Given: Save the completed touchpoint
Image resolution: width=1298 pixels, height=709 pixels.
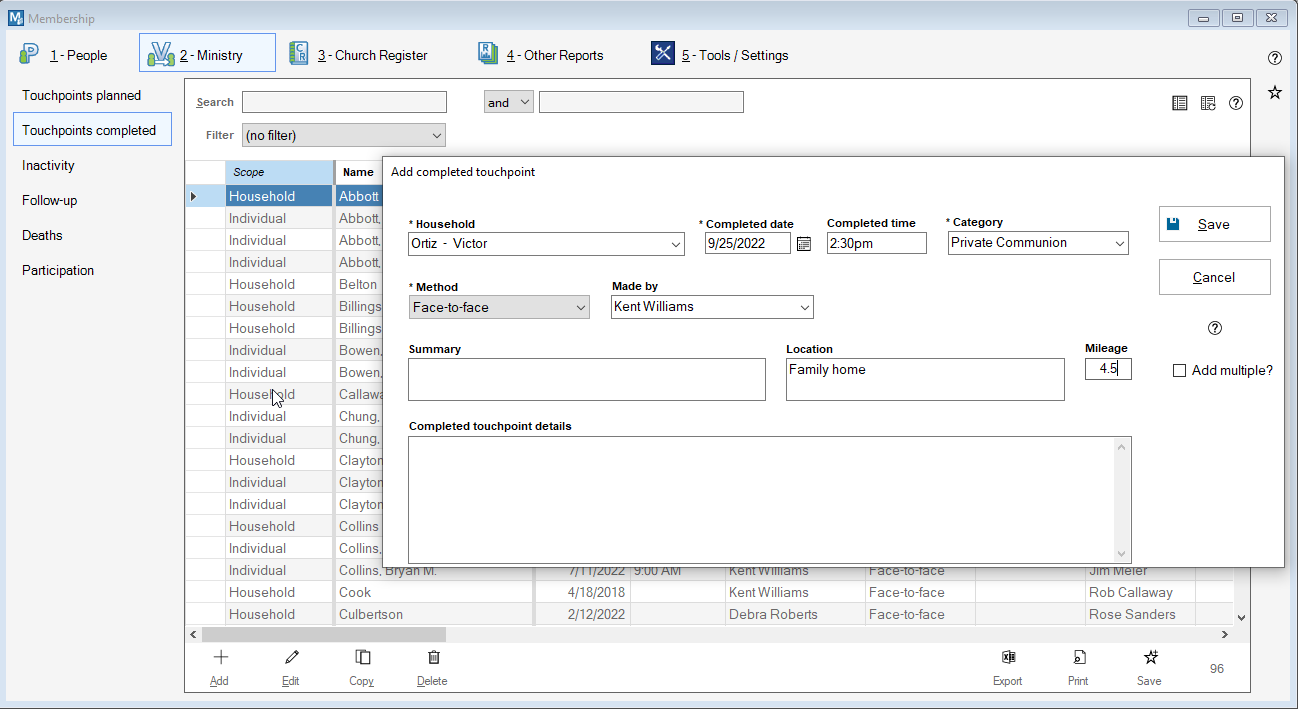Looking at the screenshot, I should pos(1214,224).
